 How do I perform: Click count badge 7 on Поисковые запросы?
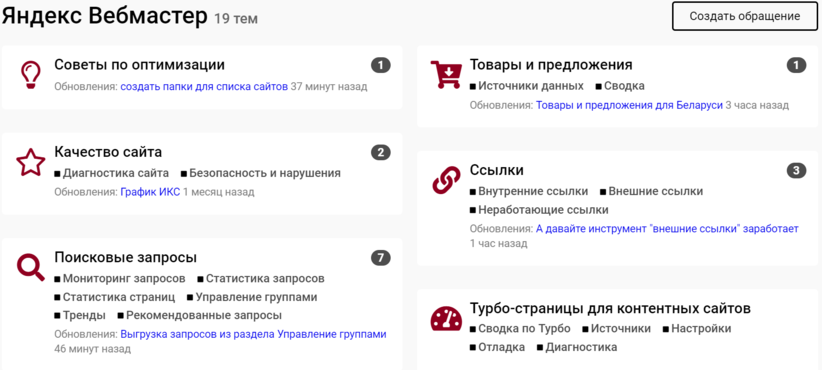[381, 258]
